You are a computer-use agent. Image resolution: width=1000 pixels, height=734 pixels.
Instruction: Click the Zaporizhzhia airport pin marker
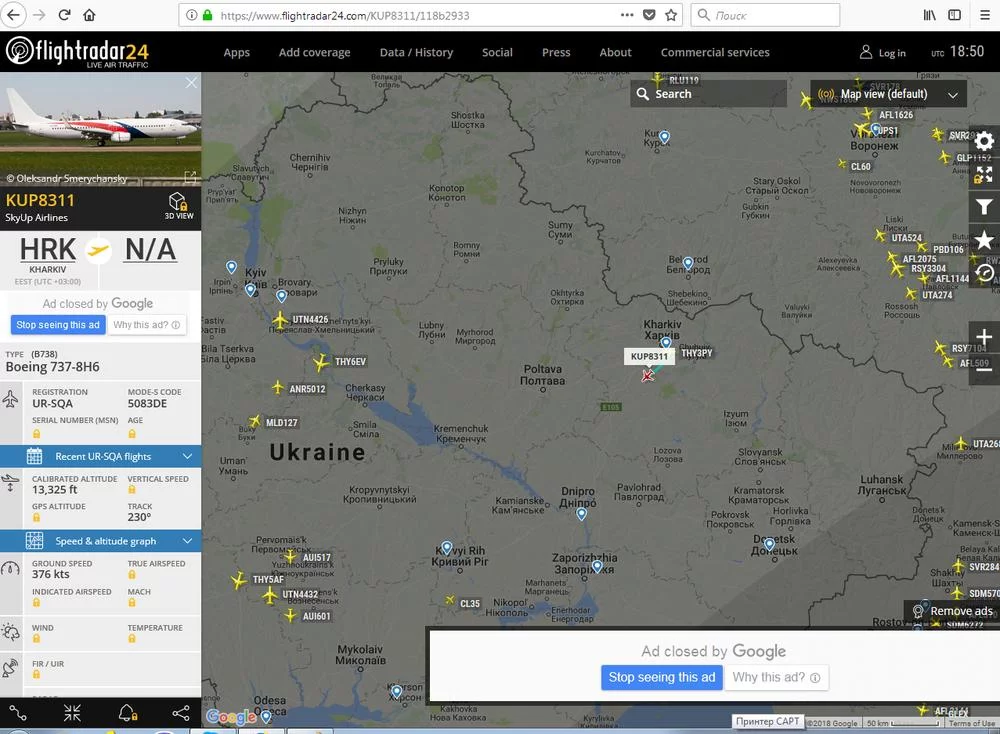coord(597,566)
